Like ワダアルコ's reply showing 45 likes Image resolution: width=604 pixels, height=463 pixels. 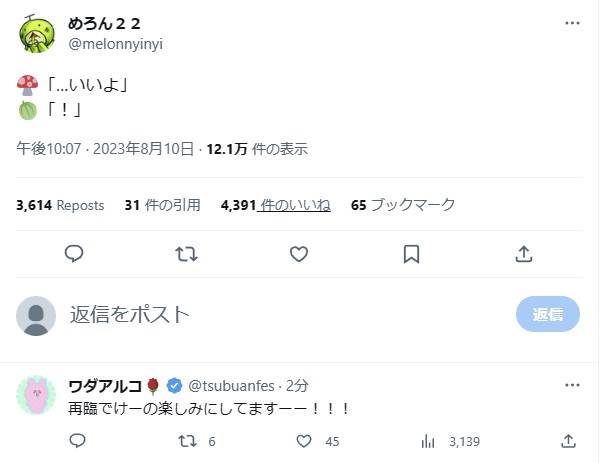307,441
